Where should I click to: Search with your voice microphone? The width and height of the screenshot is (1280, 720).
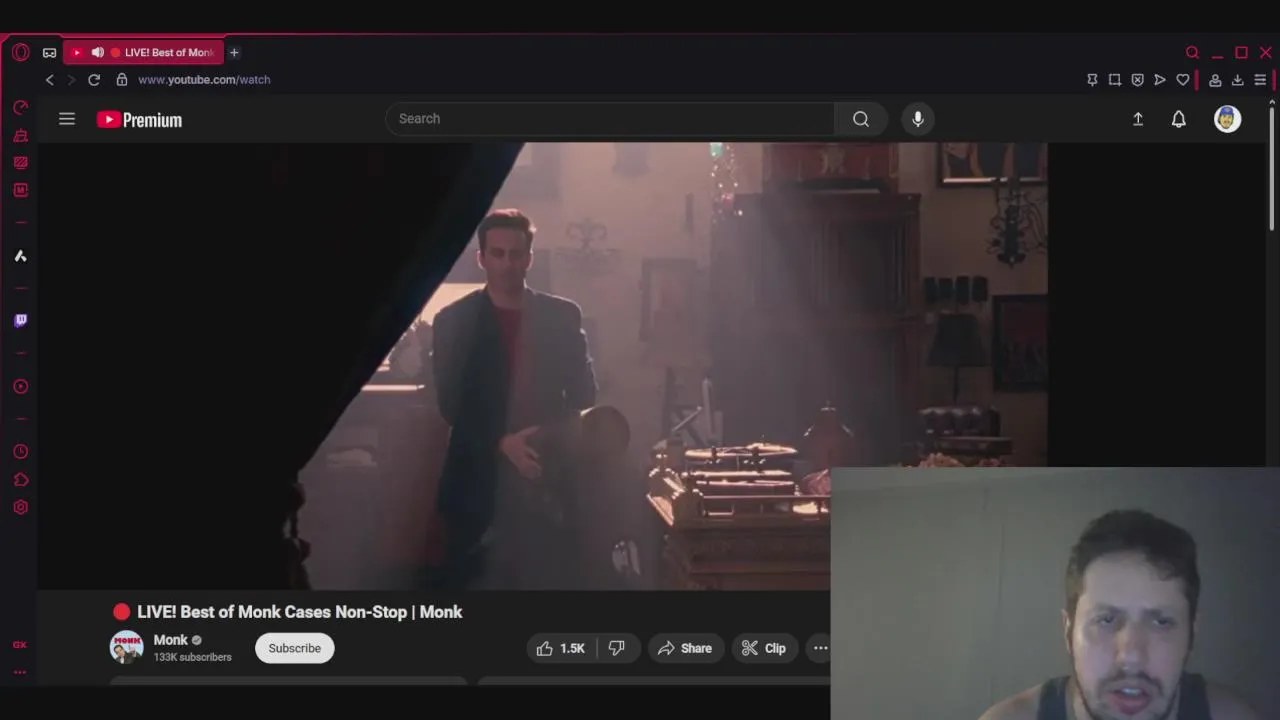(x=918, y=119)
